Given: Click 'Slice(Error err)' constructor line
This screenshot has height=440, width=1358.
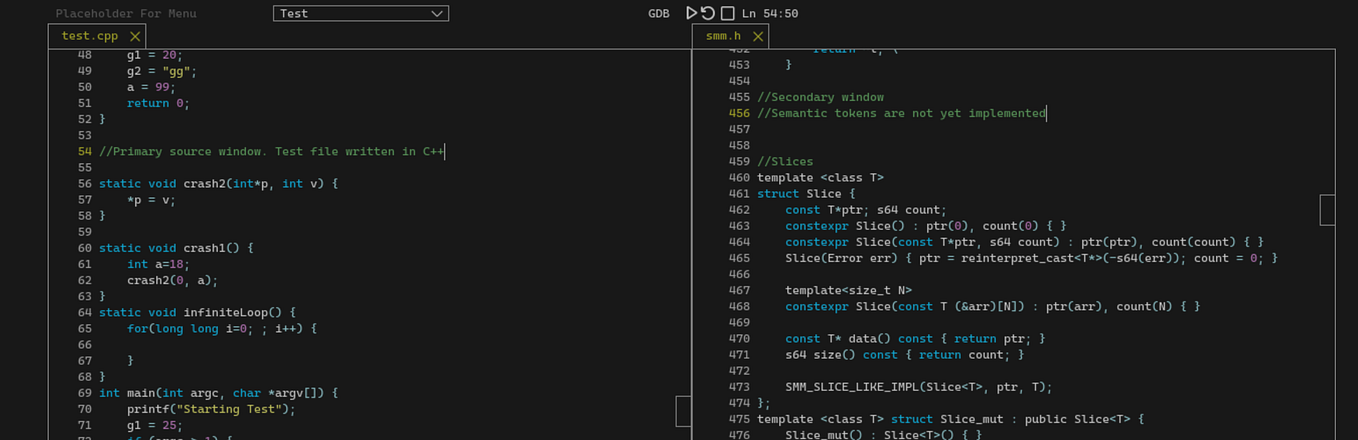Looking at the screenshot, I should point(1031,258).
